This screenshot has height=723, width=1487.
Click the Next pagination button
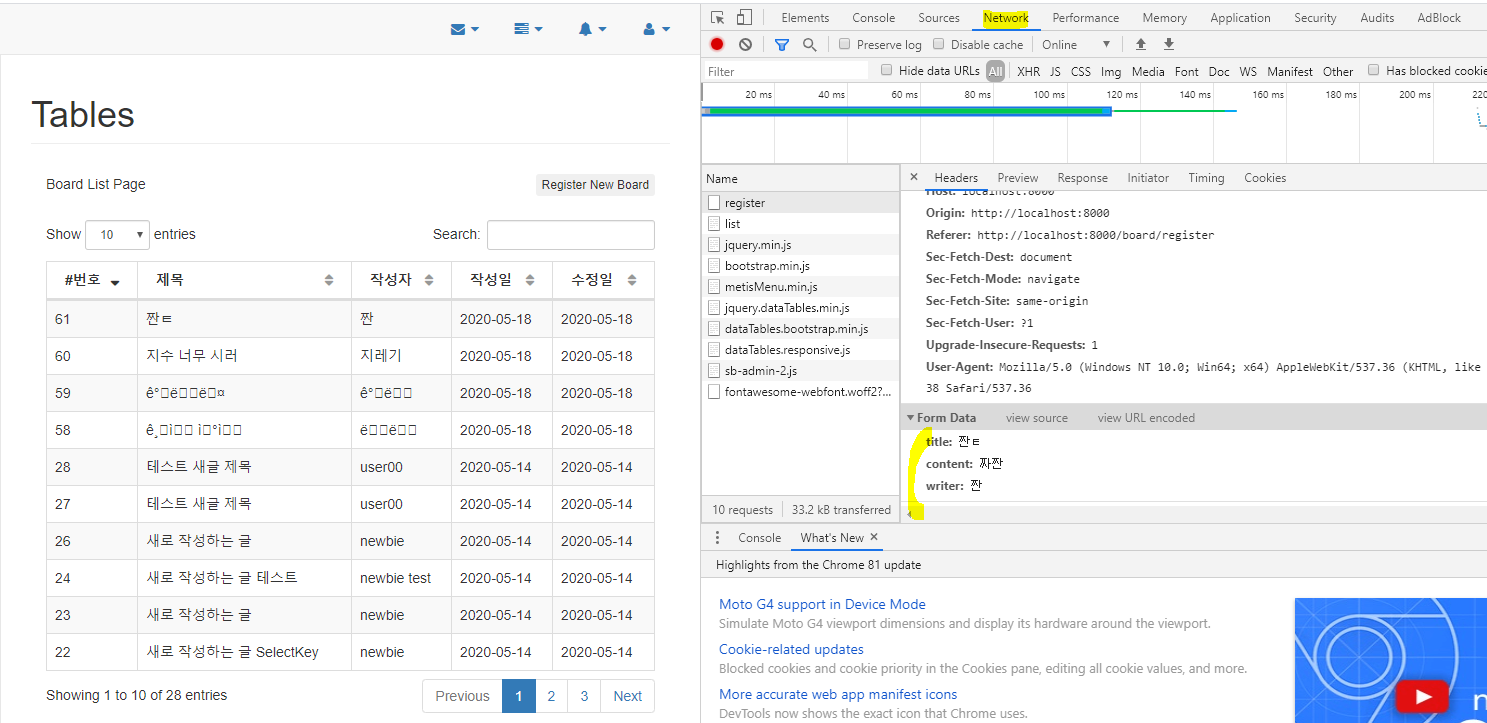(x=628, y=696)
